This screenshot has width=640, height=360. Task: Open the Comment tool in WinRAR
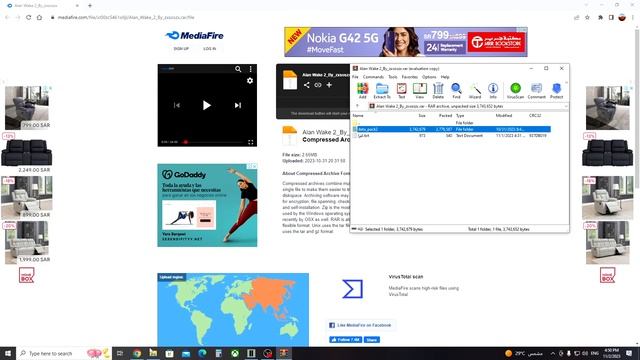536,91
